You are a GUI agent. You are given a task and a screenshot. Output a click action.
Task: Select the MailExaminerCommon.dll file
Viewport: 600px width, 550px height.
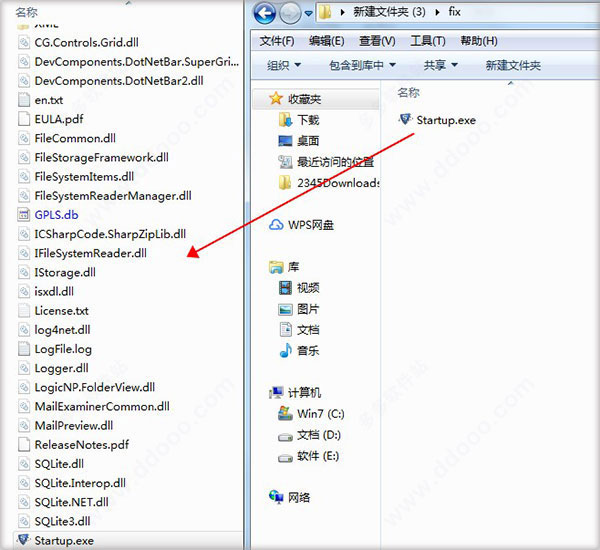(x=93, y=406)
